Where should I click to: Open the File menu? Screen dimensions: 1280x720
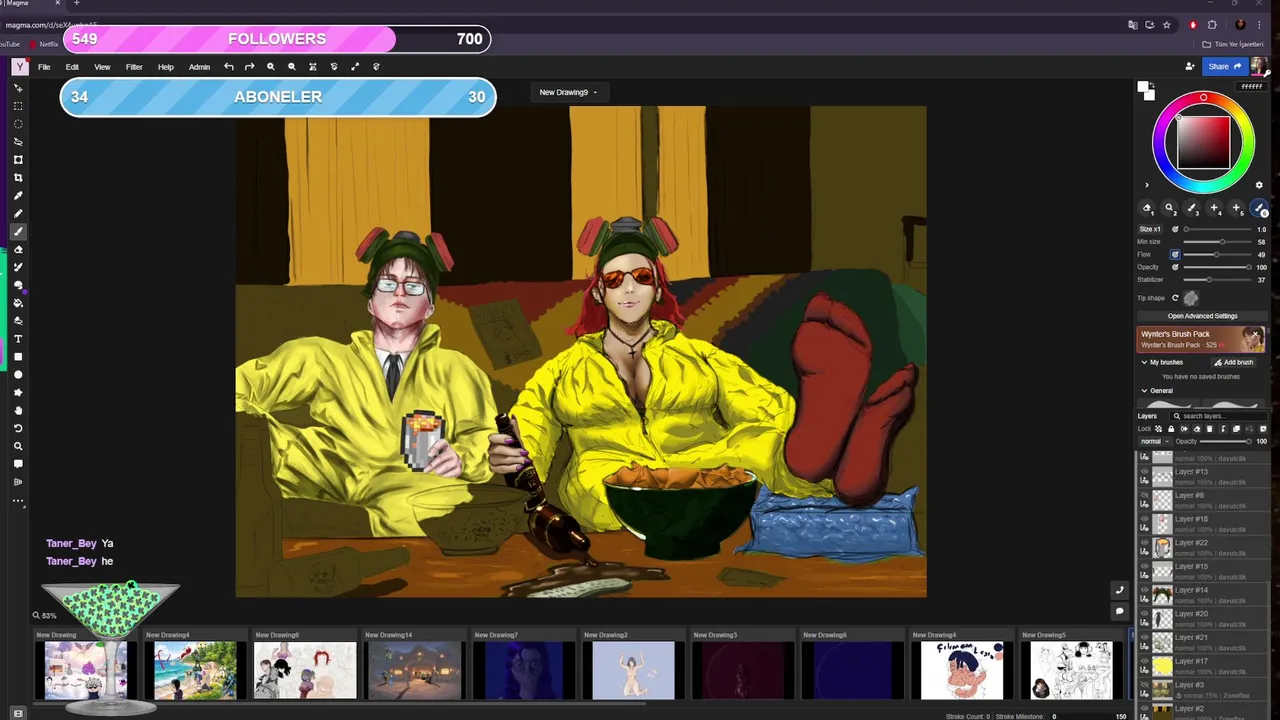click(44, 67)
